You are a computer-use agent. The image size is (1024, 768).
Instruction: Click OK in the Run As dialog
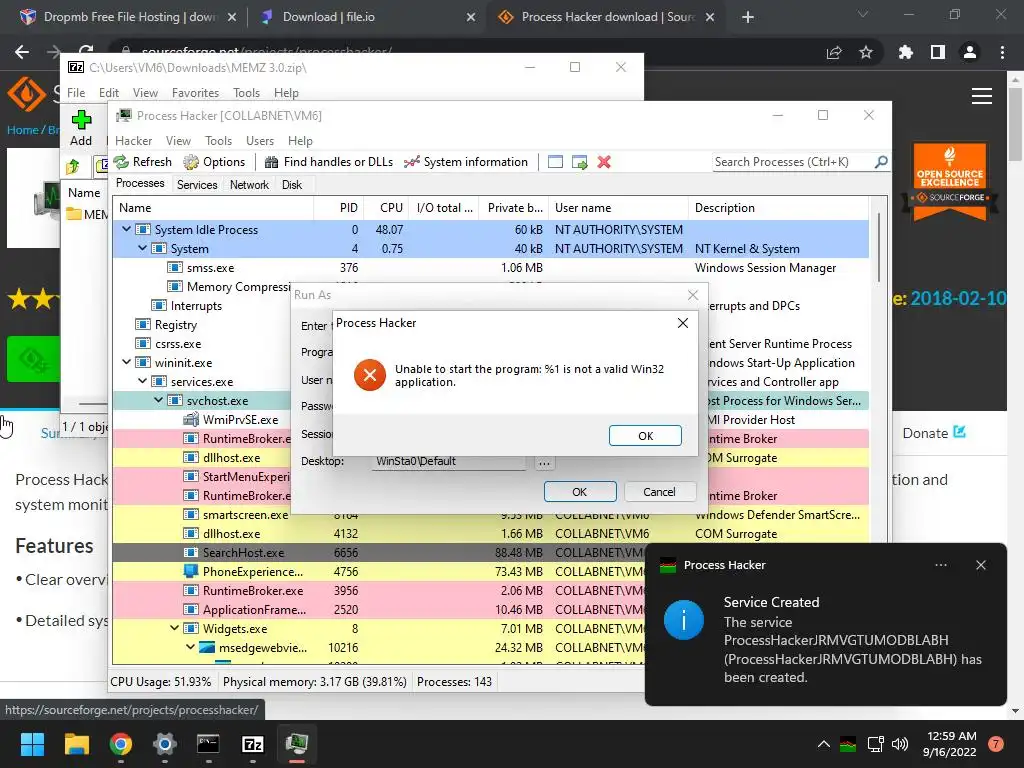pyautogui.click(x=580, y=492)
